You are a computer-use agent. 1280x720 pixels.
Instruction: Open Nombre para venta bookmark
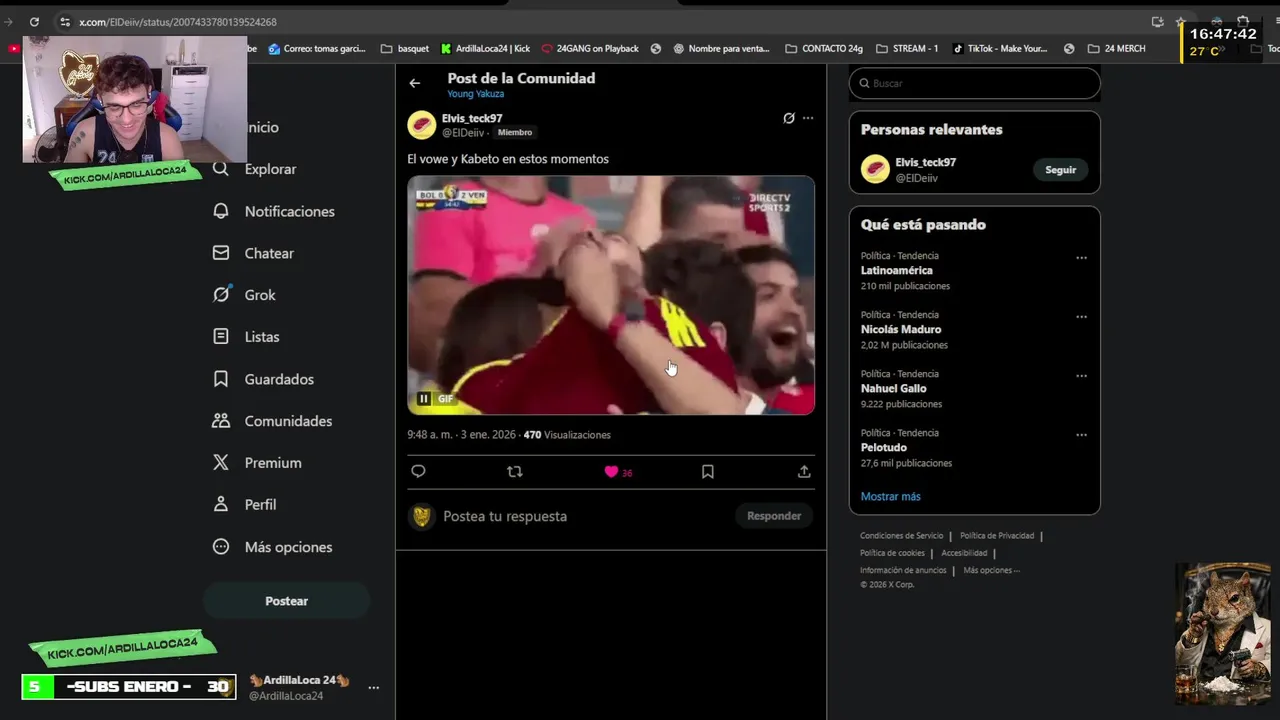coord(722,48)
